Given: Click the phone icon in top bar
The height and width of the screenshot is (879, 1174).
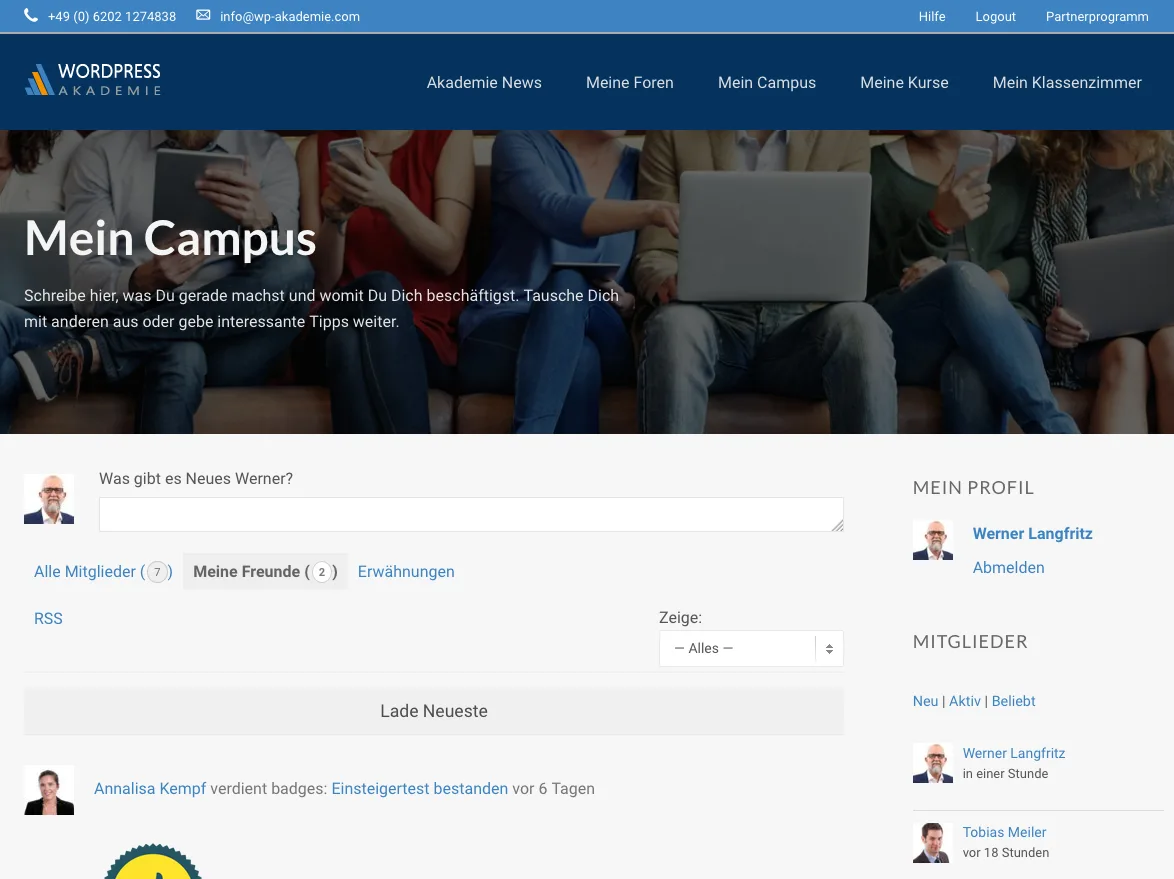Looking at the screenshot, I should click(31, 15).
